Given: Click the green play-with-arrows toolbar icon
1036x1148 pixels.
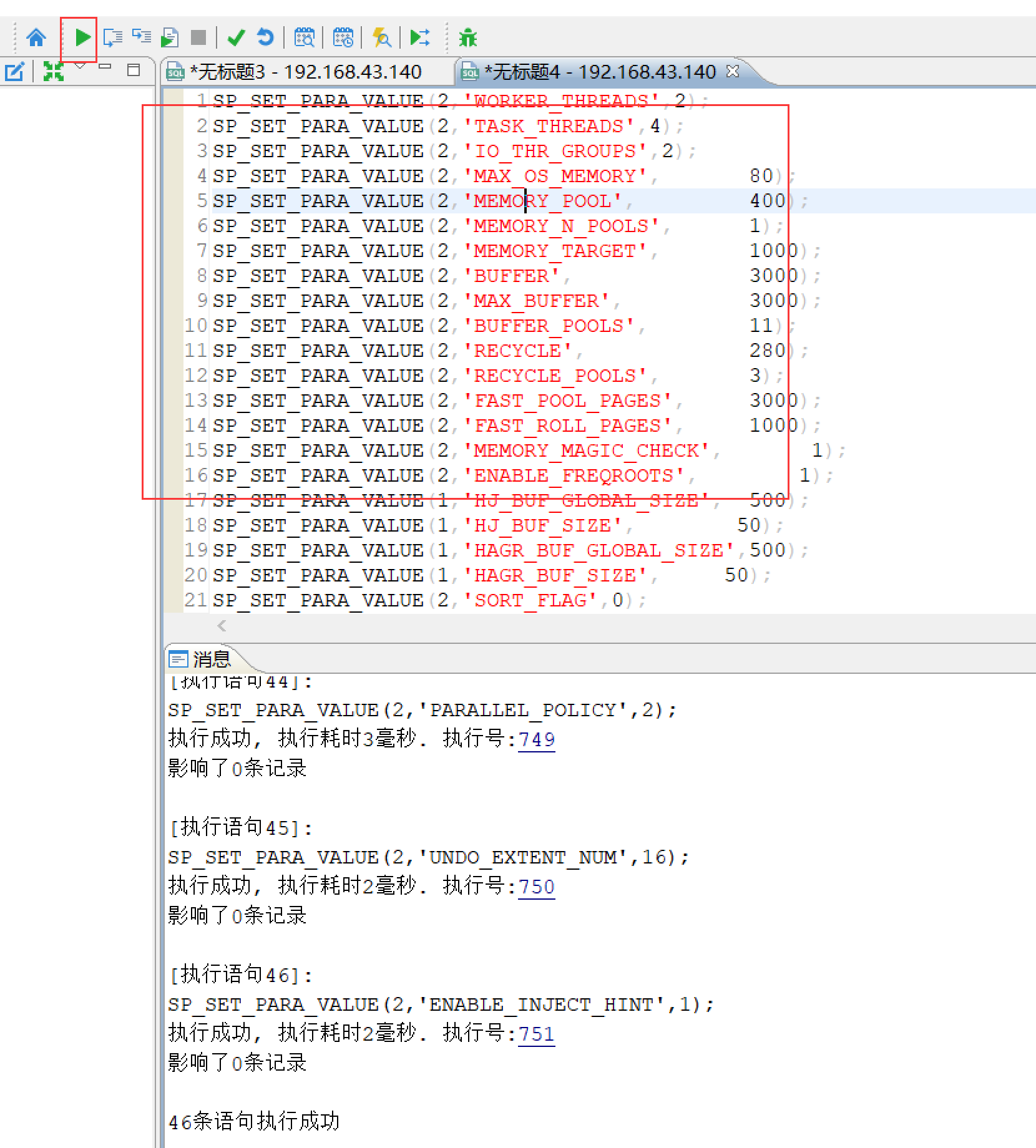Looking at the screenshot, I should 420,37.
